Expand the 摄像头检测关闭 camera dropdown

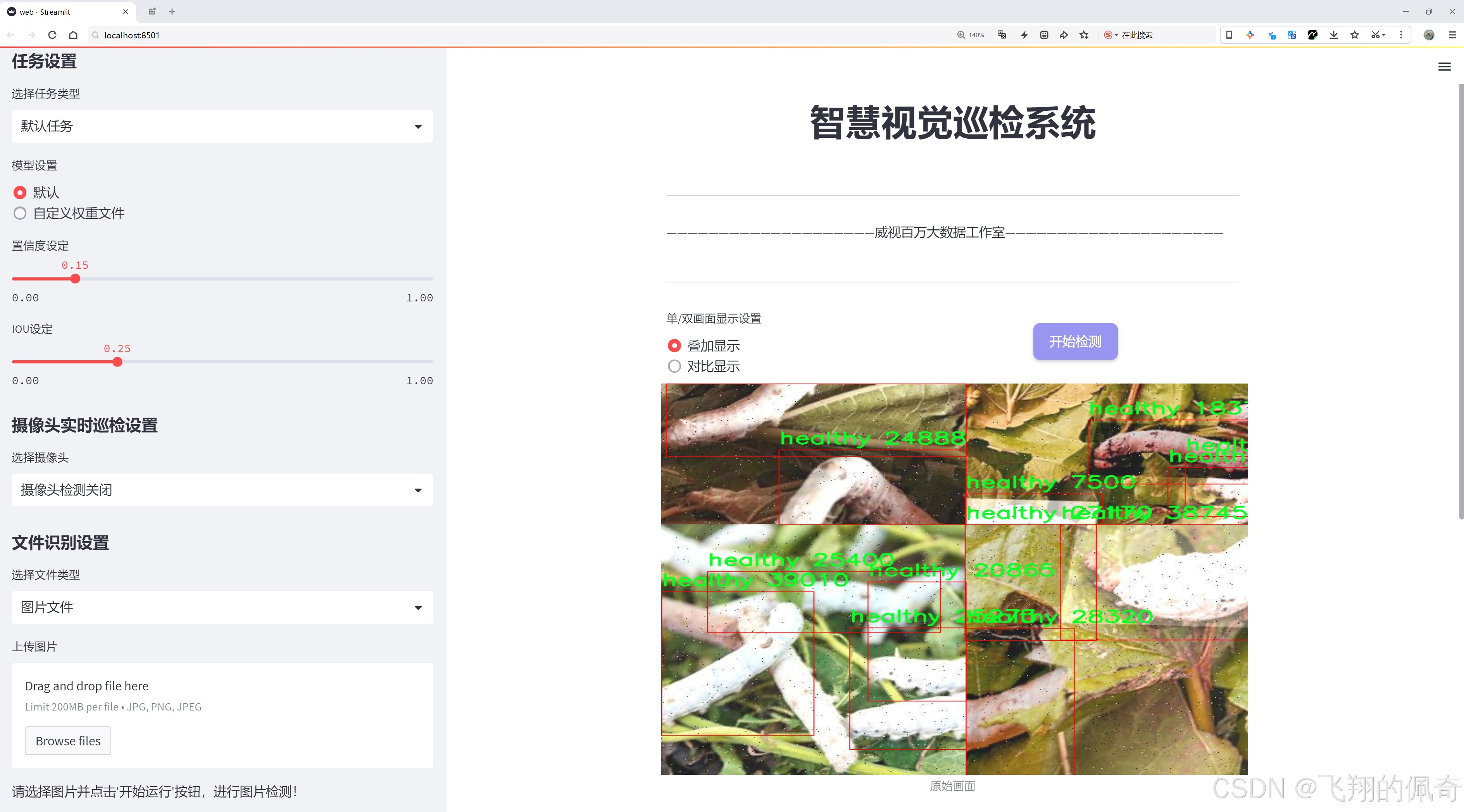tap(222, 489)
